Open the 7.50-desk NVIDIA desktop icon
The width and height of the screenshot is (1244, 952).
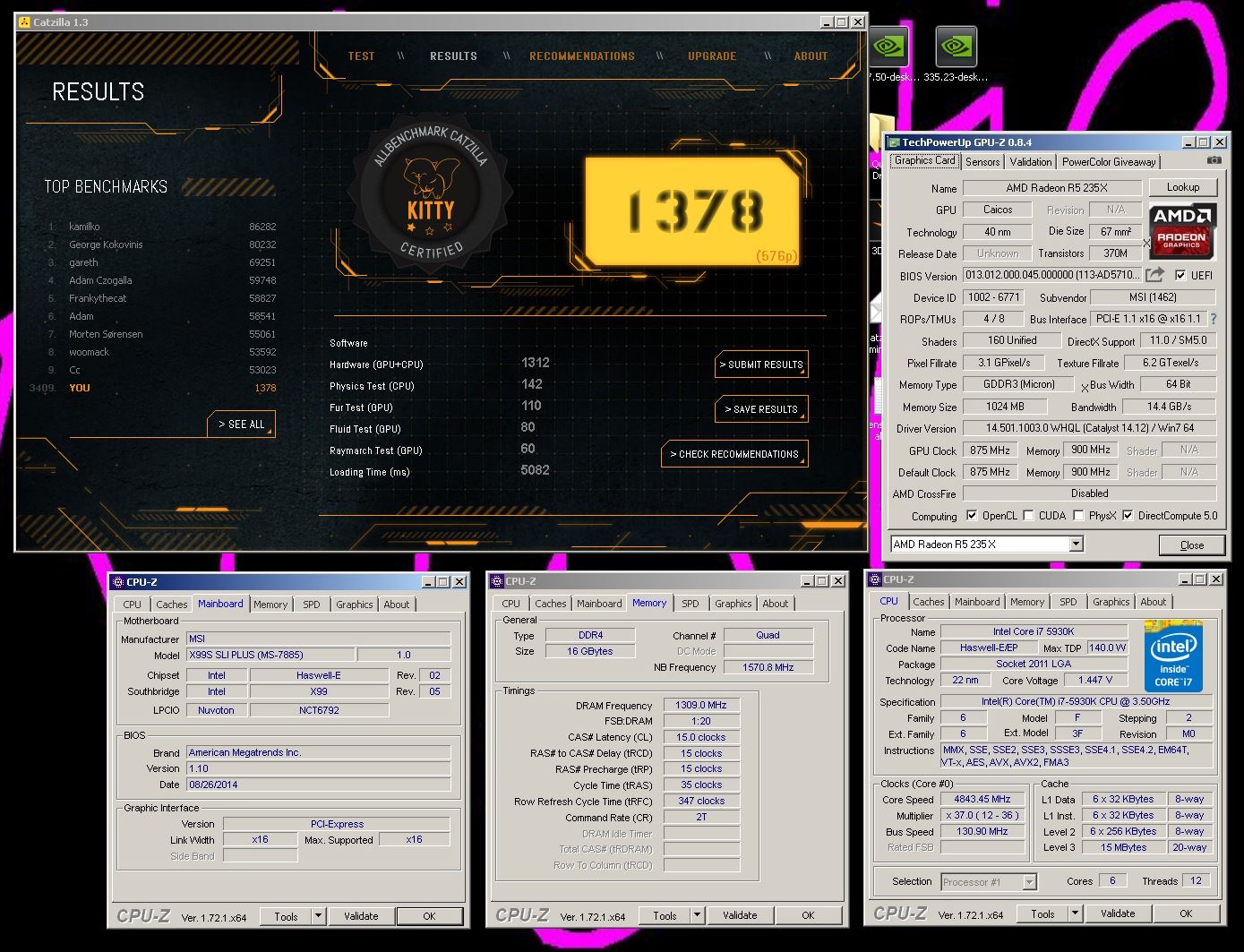tap(889, 55)
